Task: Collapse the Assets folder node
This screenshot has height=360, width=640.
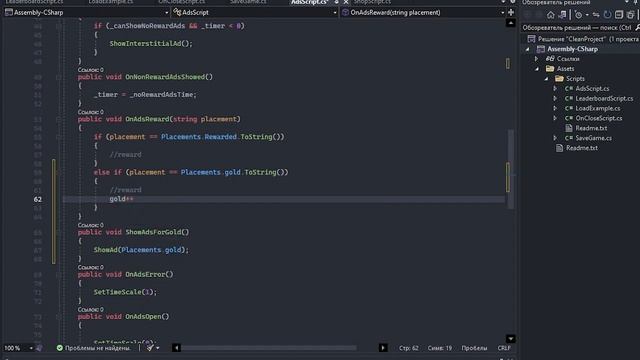Action: [x=537, y=69]
